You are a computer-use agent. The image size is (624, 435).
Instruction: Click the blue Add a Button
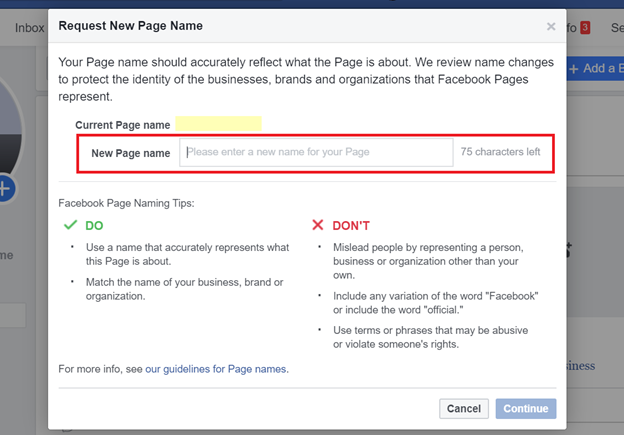pos(596,68)
